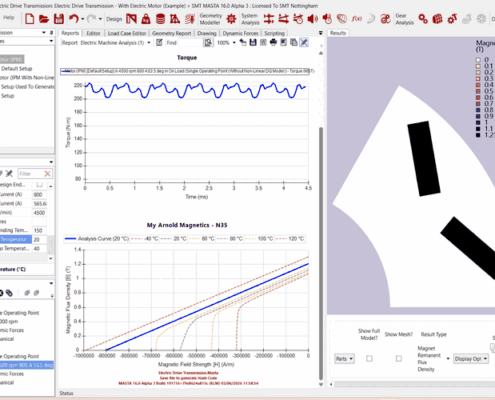Undo the last action with the red arrow
The height and width of the screenshot is (400, 495).
[74, 19]
